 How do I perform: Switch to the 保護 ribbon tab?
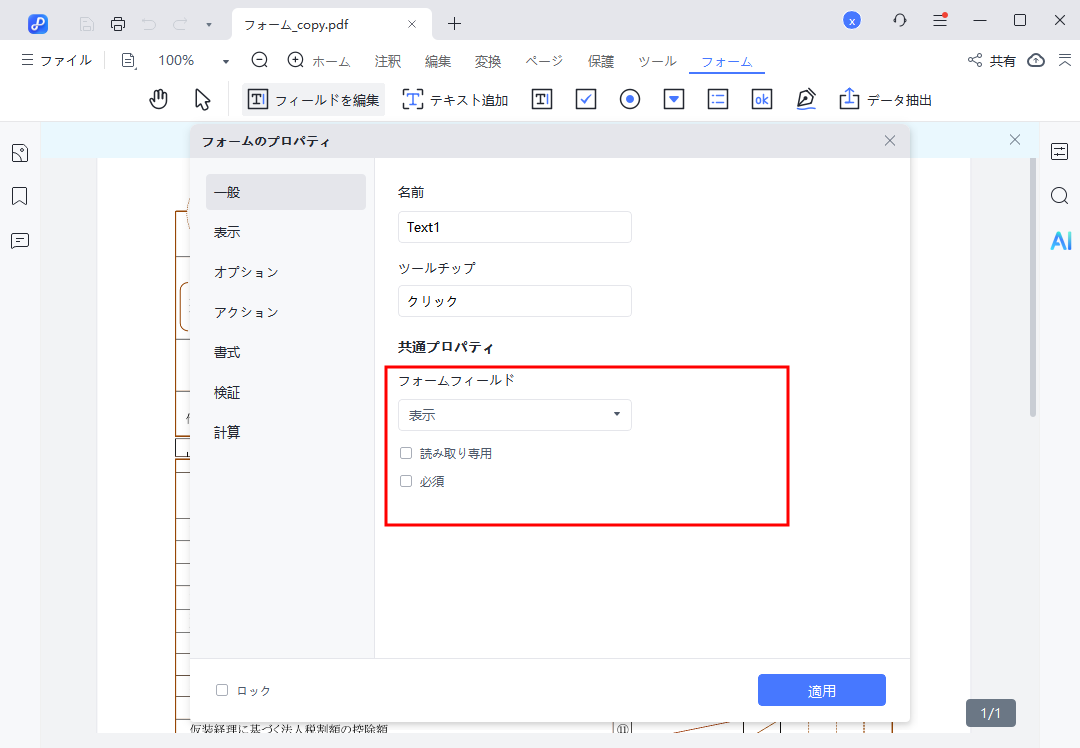tap(600, 60)
